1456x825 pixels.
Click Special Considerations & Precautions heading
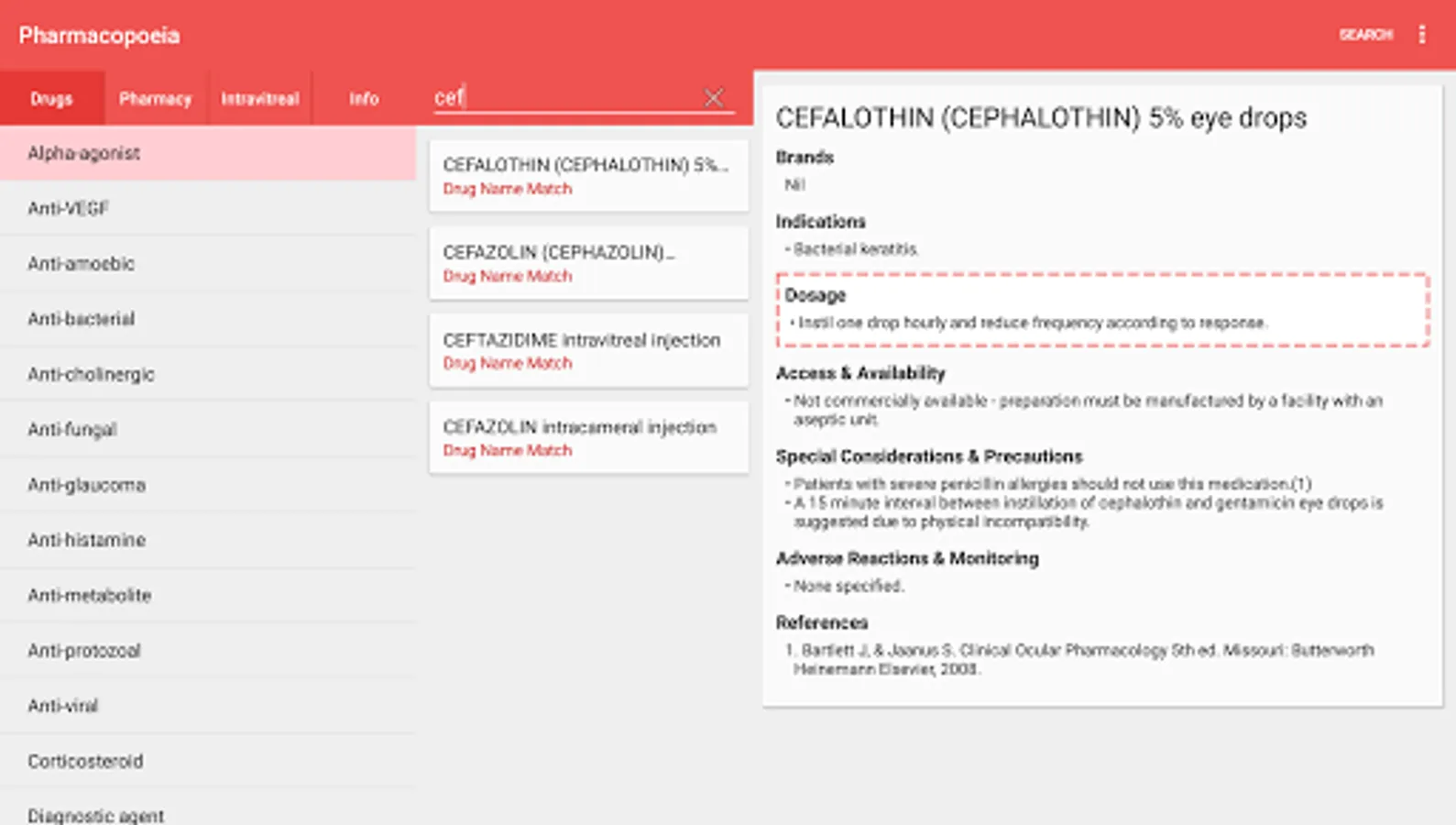tap(928, 456)
